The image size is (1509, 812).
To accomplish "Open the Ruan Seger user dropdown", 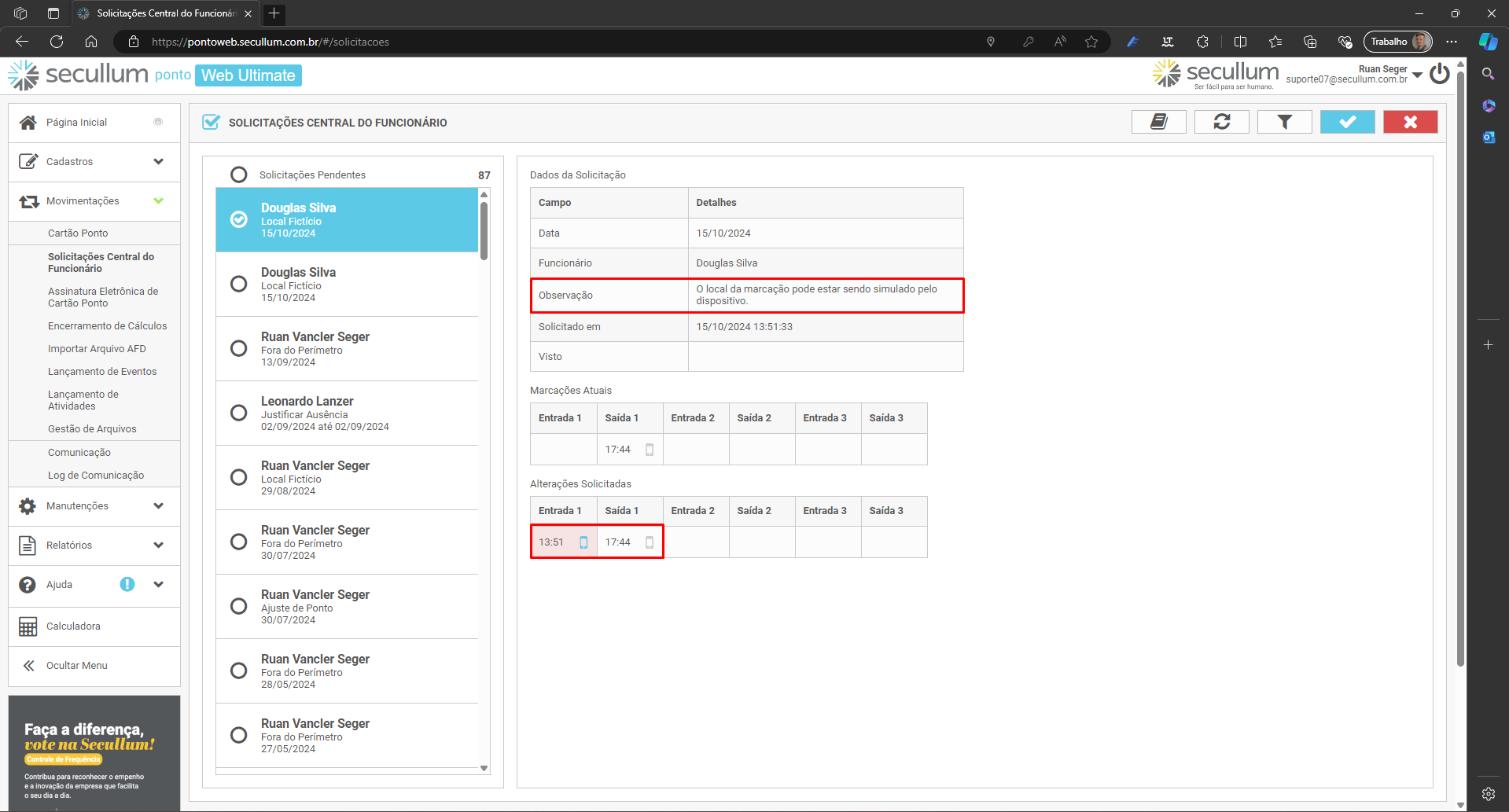I will pos(1417,75).
